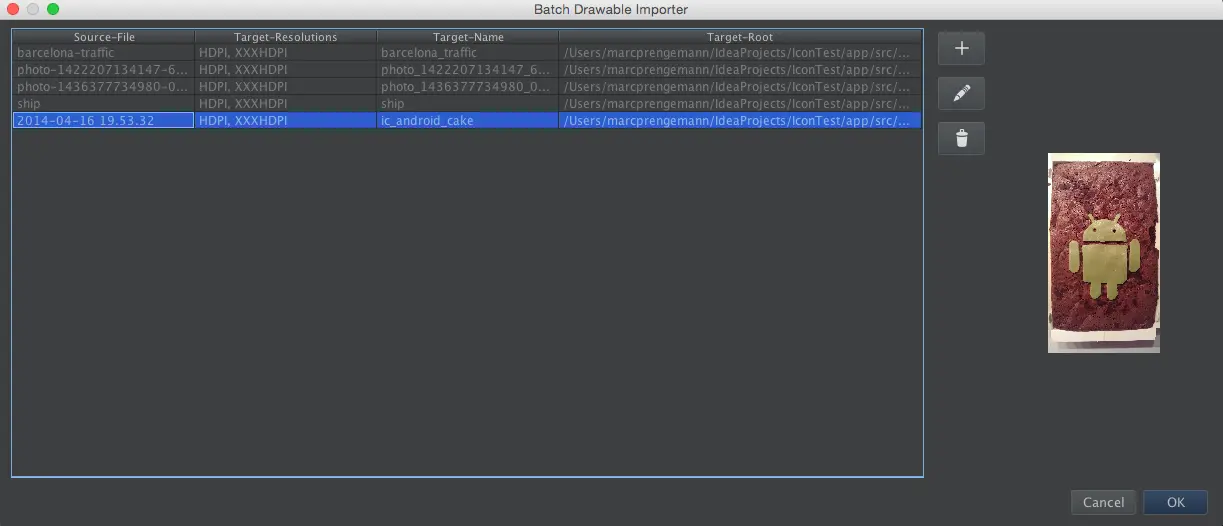1223x526 pixels.
Task: Click the green maximize window button
Action: [53, 9]
